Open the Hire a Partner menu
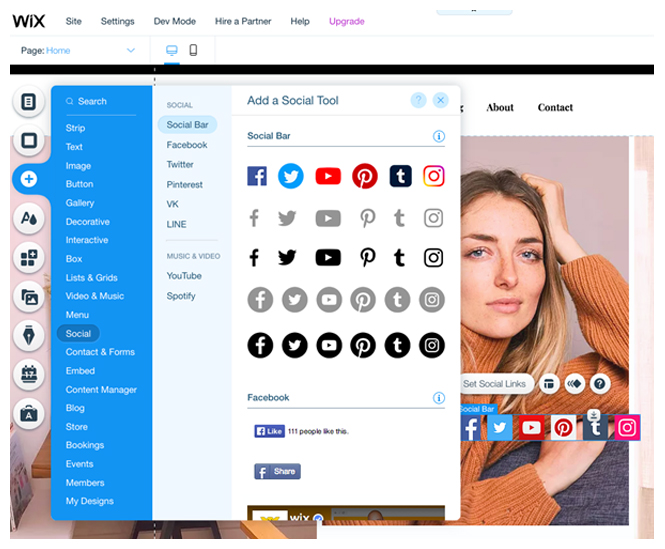 pyautogui.click(x=243, y=21)
